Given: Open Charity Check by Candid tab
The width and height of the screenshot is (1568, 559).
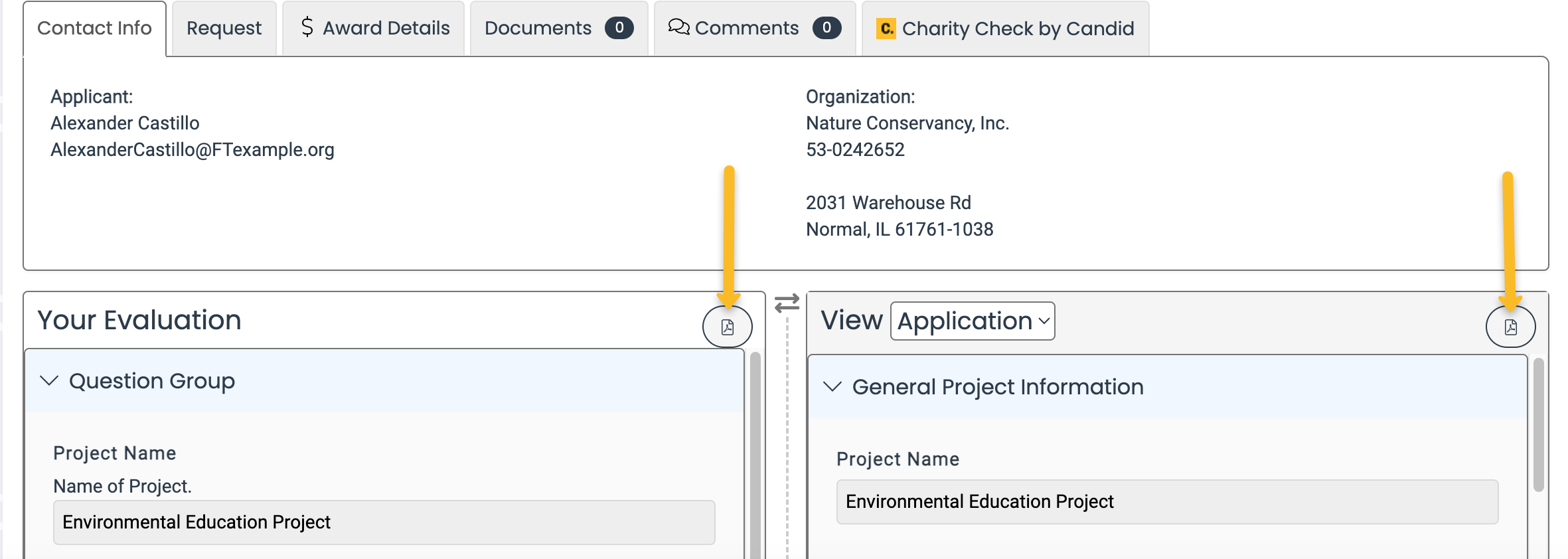Looking at the screenshot, I should click(1017, 29).
